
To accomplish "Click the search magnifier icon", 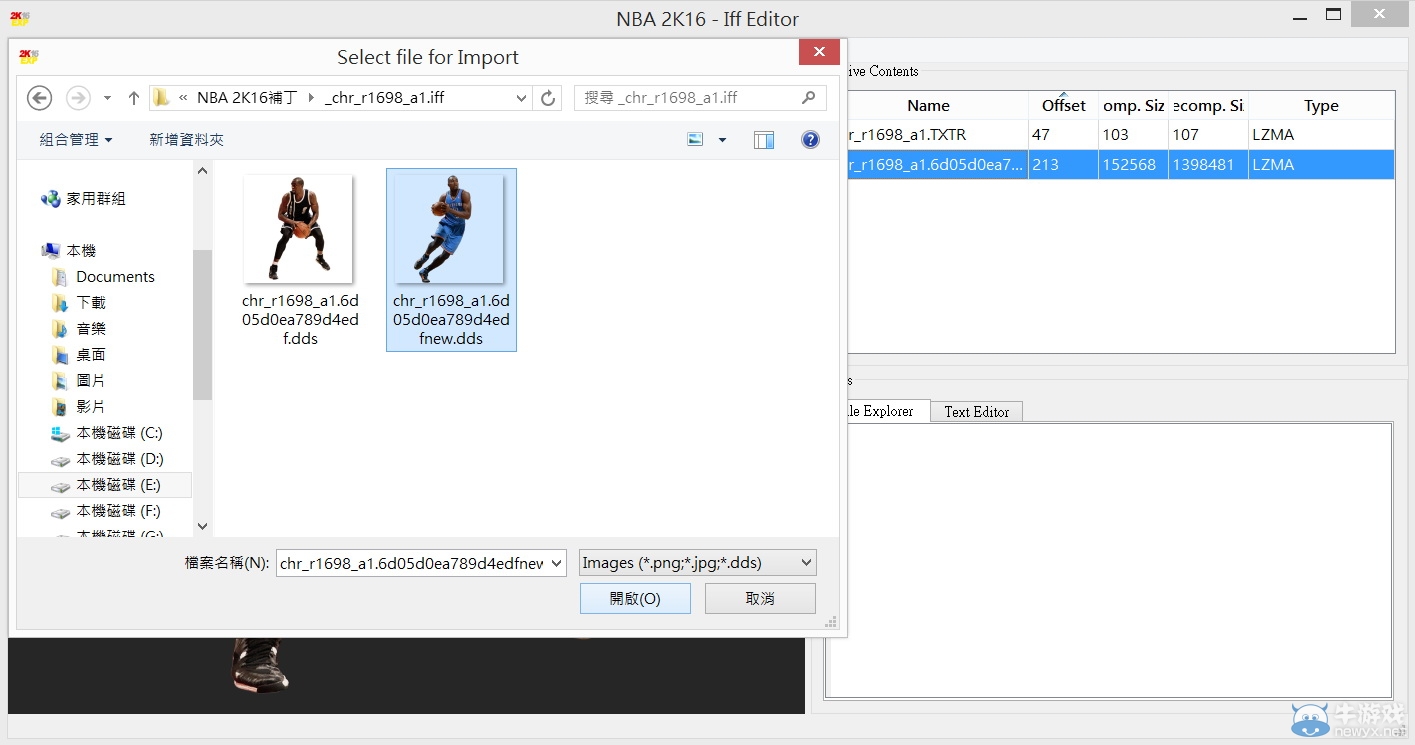I will (x=809, y=98).
